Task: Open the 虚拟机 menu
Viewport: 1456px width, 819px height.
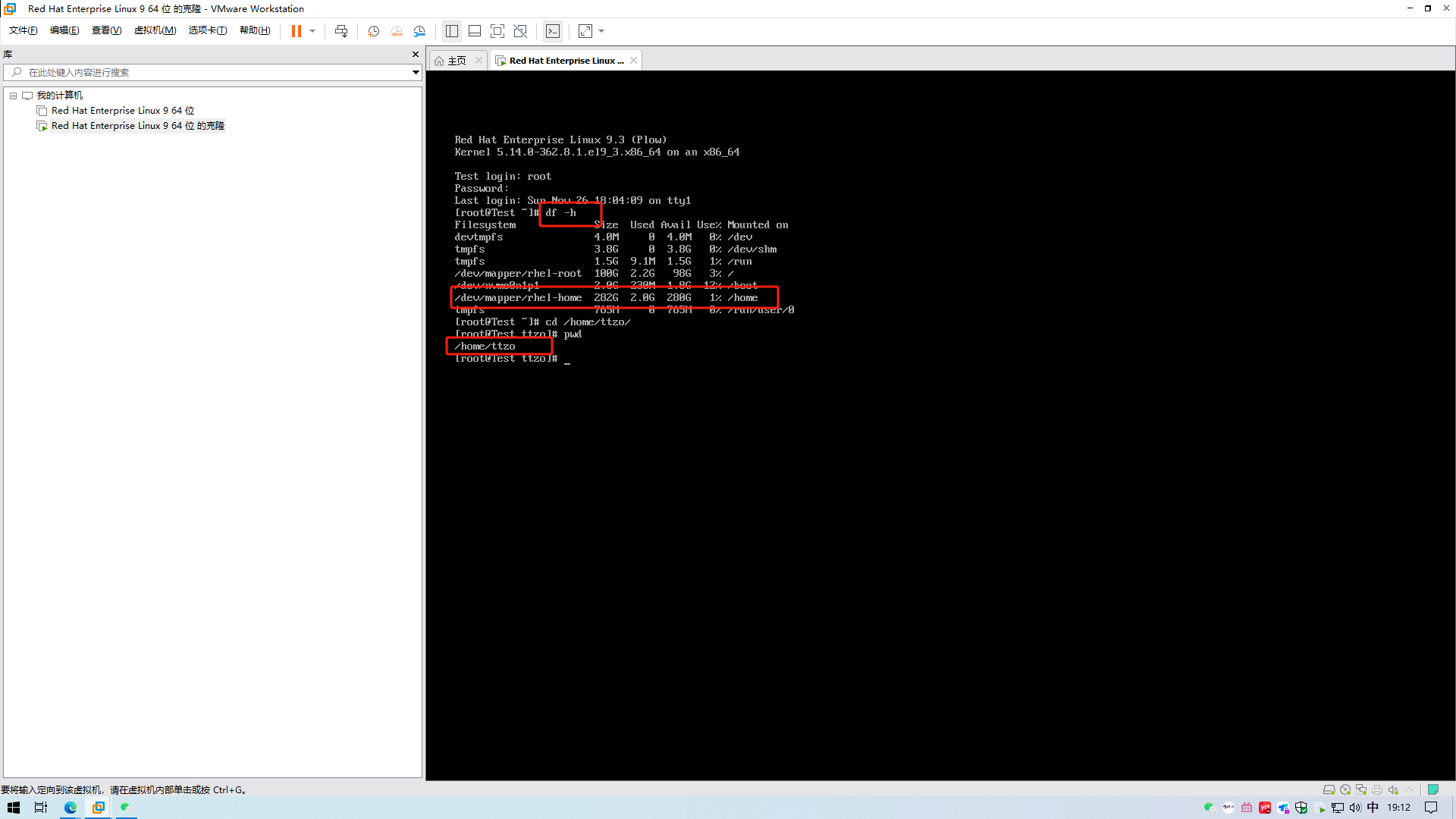Action: [155, 30]
